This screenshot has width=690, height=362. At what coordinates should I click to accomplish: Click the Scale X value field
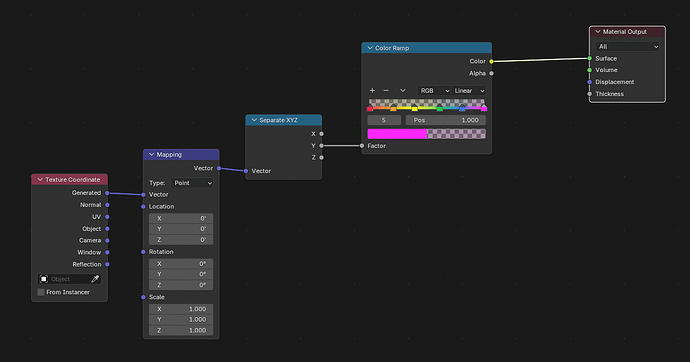click(x=181, y=309)
